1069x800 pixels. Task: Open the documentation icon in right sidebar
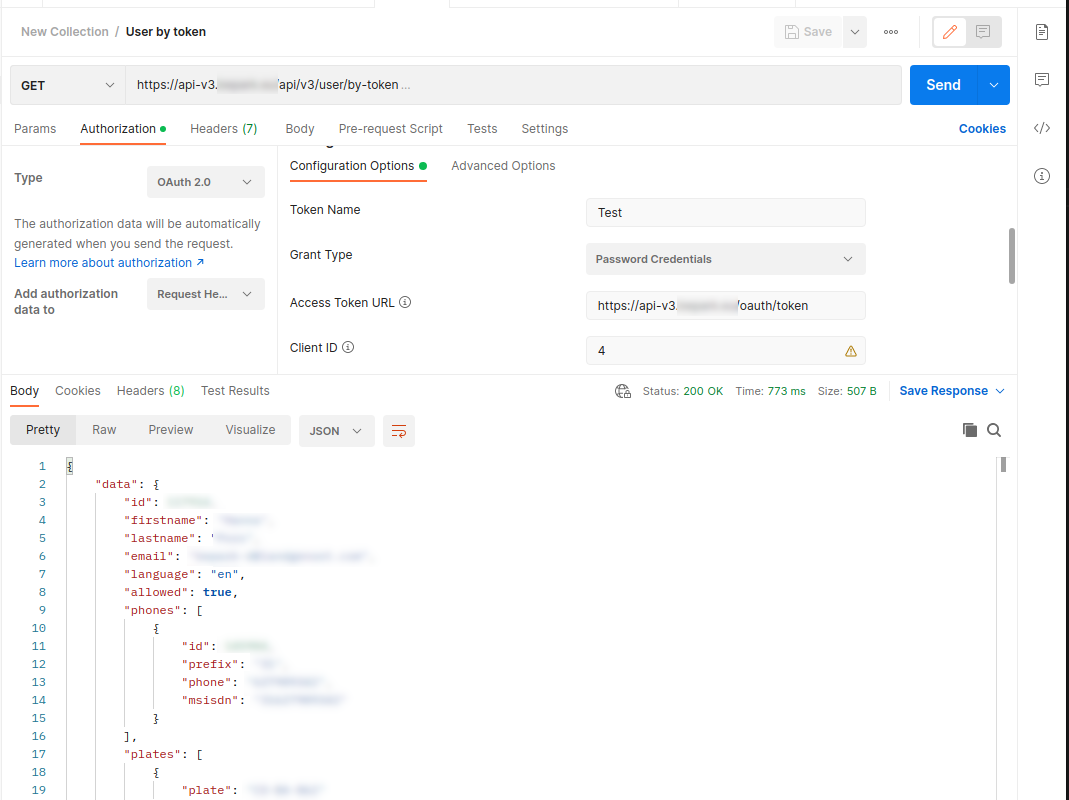point(1042,32)
